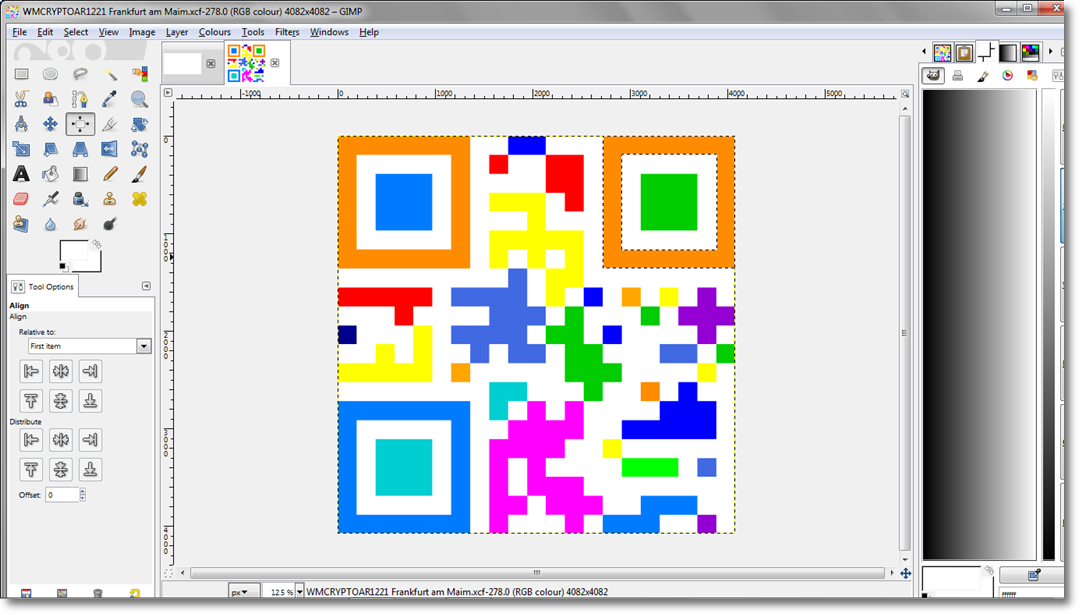Pick the Select by Colour tool
1080x615 pixels.
(x=139, y=74)
